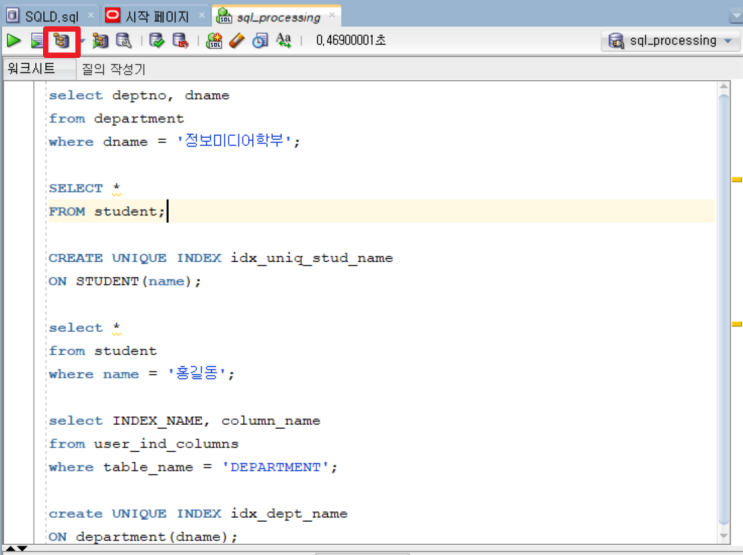This screenshot has width=743, height=555.
Task: Click 'select INDEX_NAME, column_name' line
Action: pyautogui.click(x=184, y=421)
